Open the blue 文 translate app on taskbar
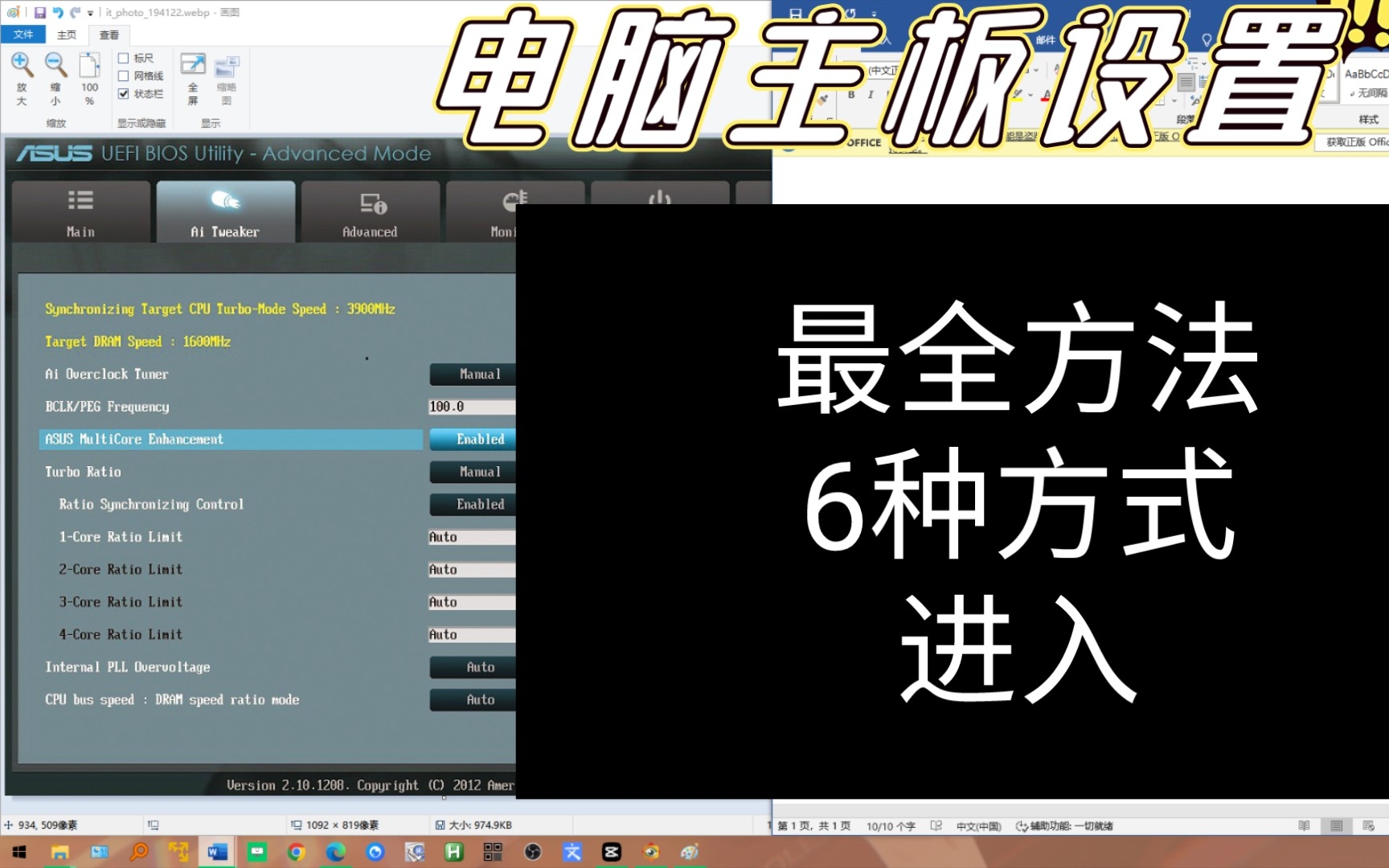The width and height of the screenshot is (1389, 868). pos(572,852)
